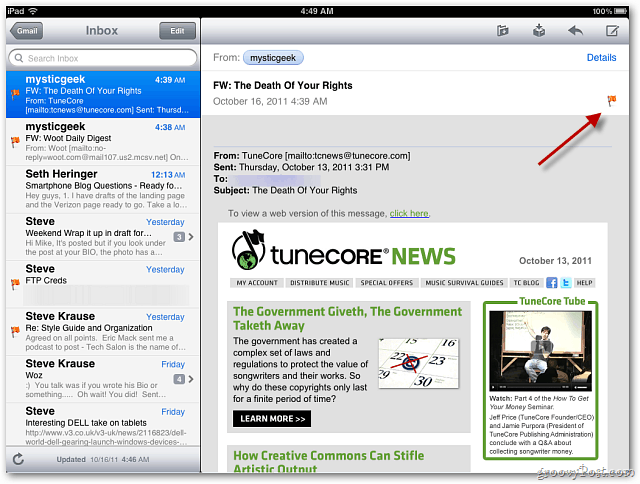Screen dimensions: 640x484
Task: Open SPECIAL OFFERS tab
Action: pyautogui.click(x=387, y=283)
